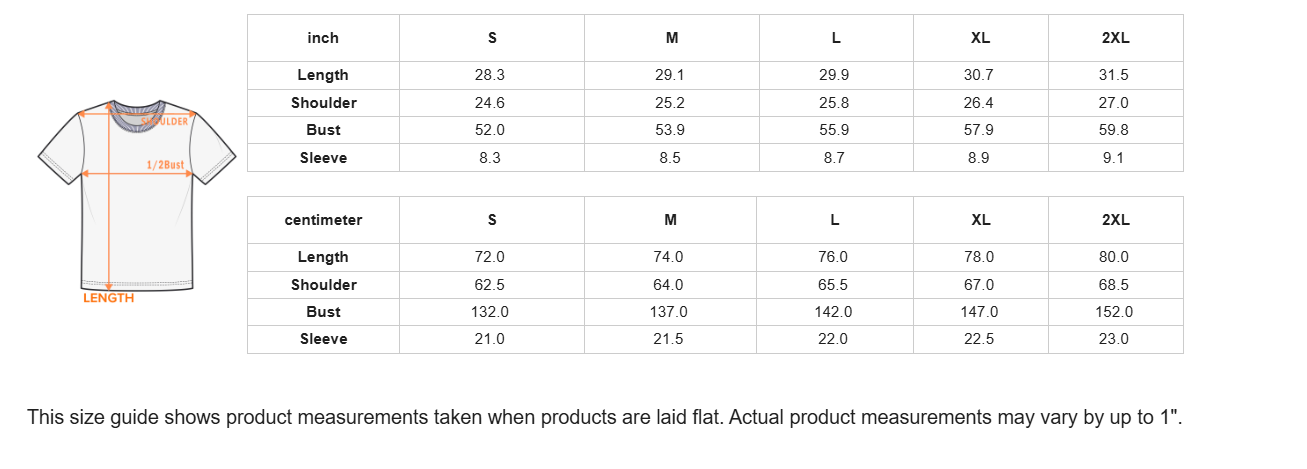Click the 28.3 Length value for size S
The height and width of the screenshot is (469, 1307).
click(x=490, y=75)
